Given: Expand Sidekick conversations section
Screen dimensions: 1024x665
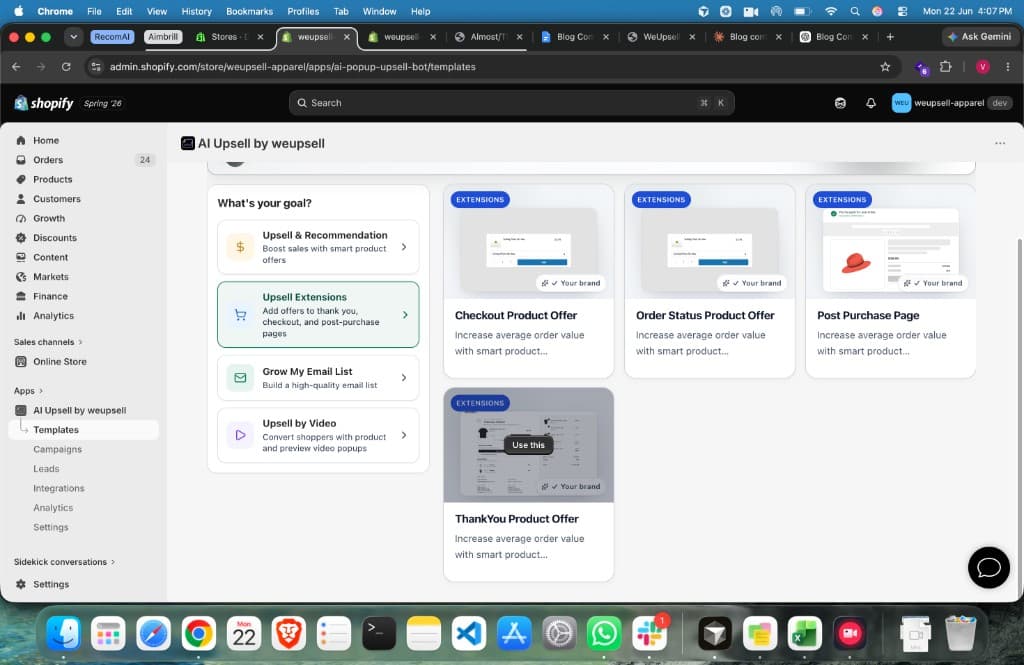Looking at the screenshot, I should tap(64, 562).
